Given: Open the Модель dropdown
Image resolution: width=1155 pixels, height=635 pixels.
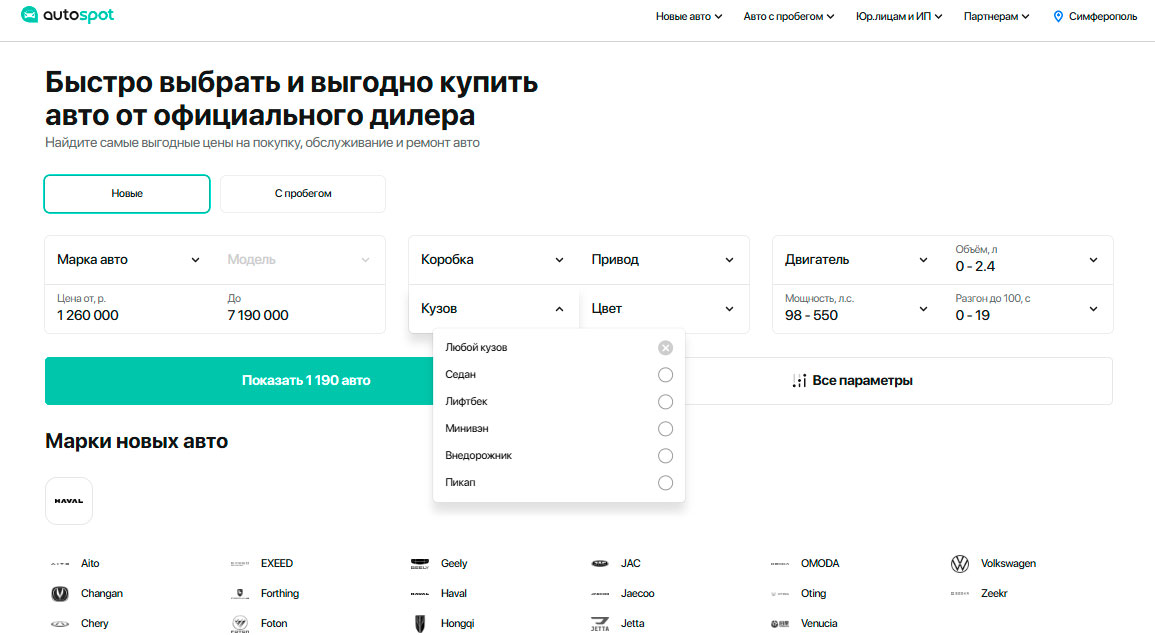Looking at the screenshot, I should click(x=300, y=260).
